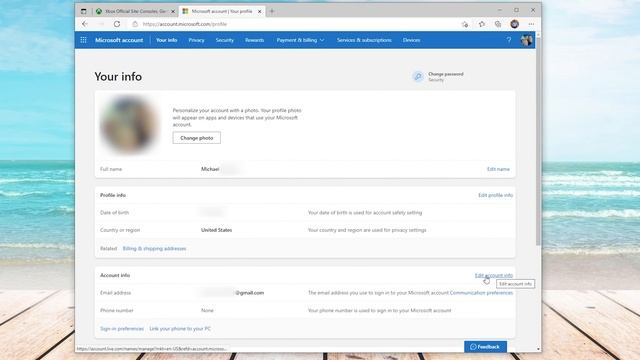Screen dimensions: 640x360
Task: Open Communication preferences link
Action: (481, 293)
